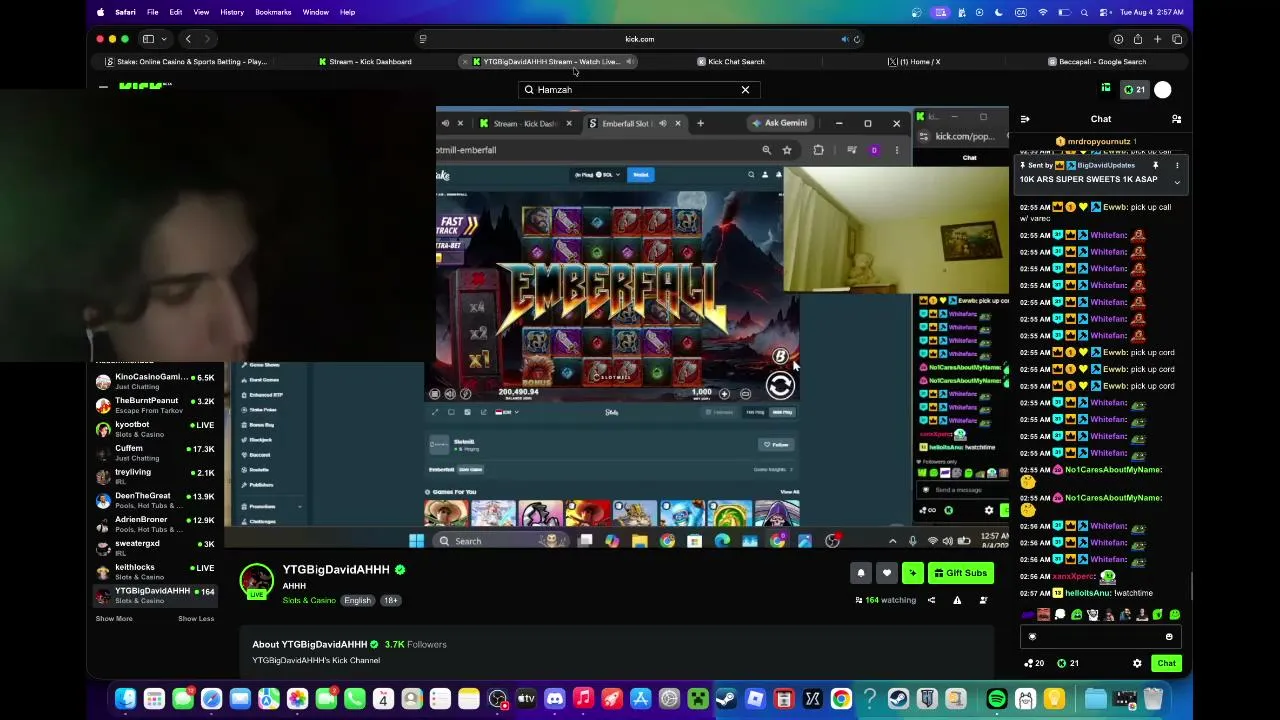Show Safari tab overview

coord(1177,39)
